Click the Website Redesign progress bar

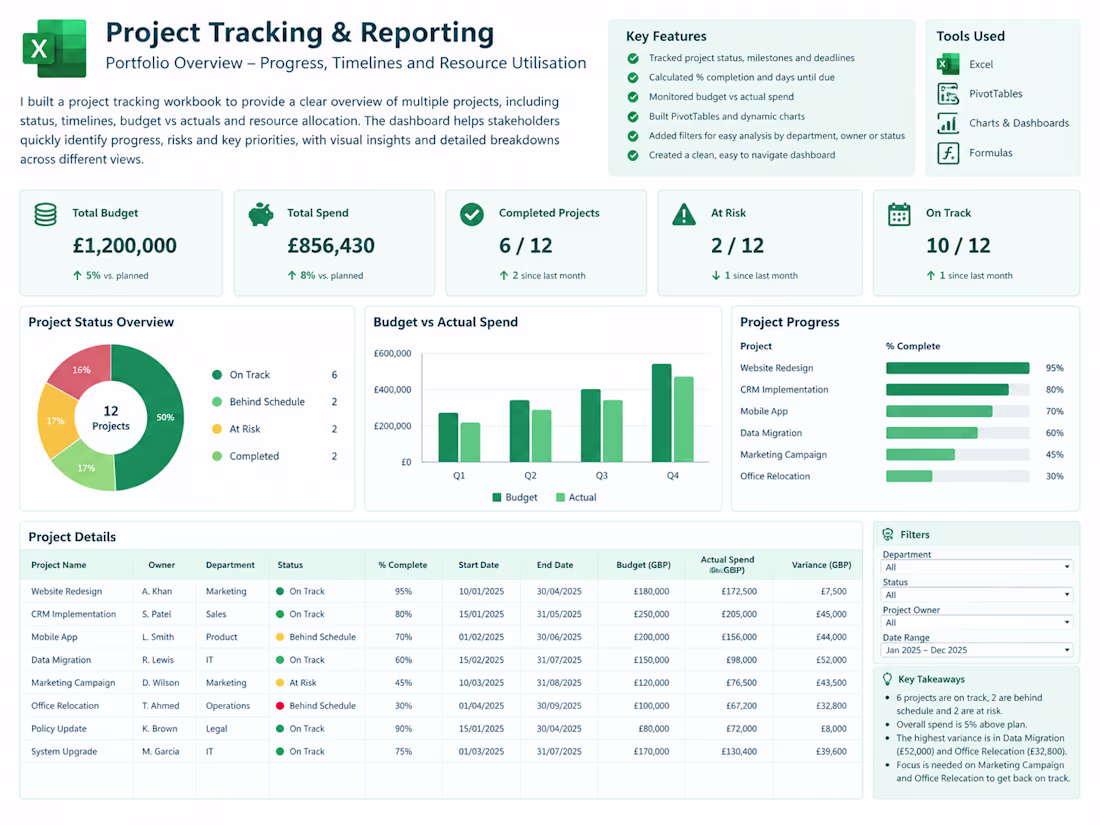958,368
